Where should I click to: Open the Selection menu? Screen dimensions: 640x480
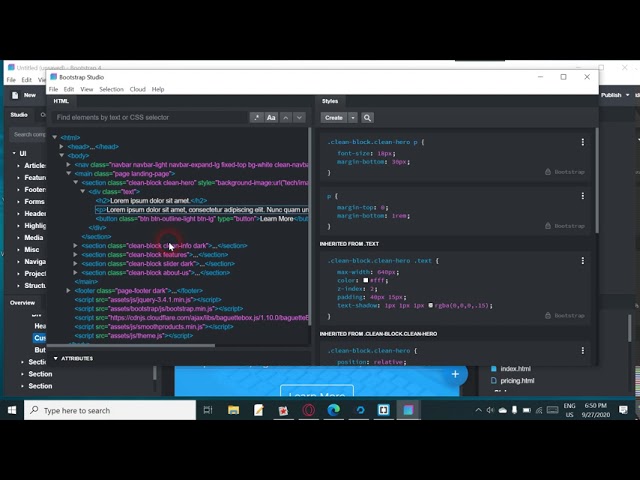point(111,89)
